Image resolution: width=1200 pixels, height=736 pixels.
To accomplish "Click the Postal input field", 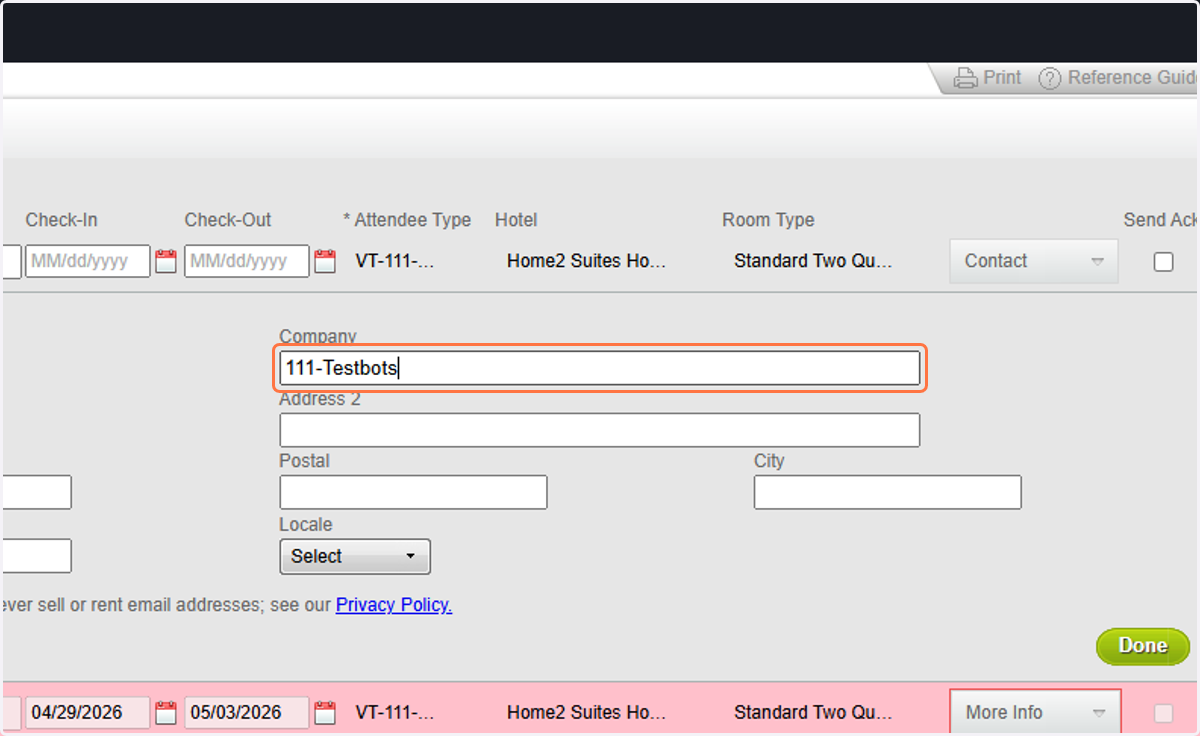I will pyautogui.click(x=413, y=492).
